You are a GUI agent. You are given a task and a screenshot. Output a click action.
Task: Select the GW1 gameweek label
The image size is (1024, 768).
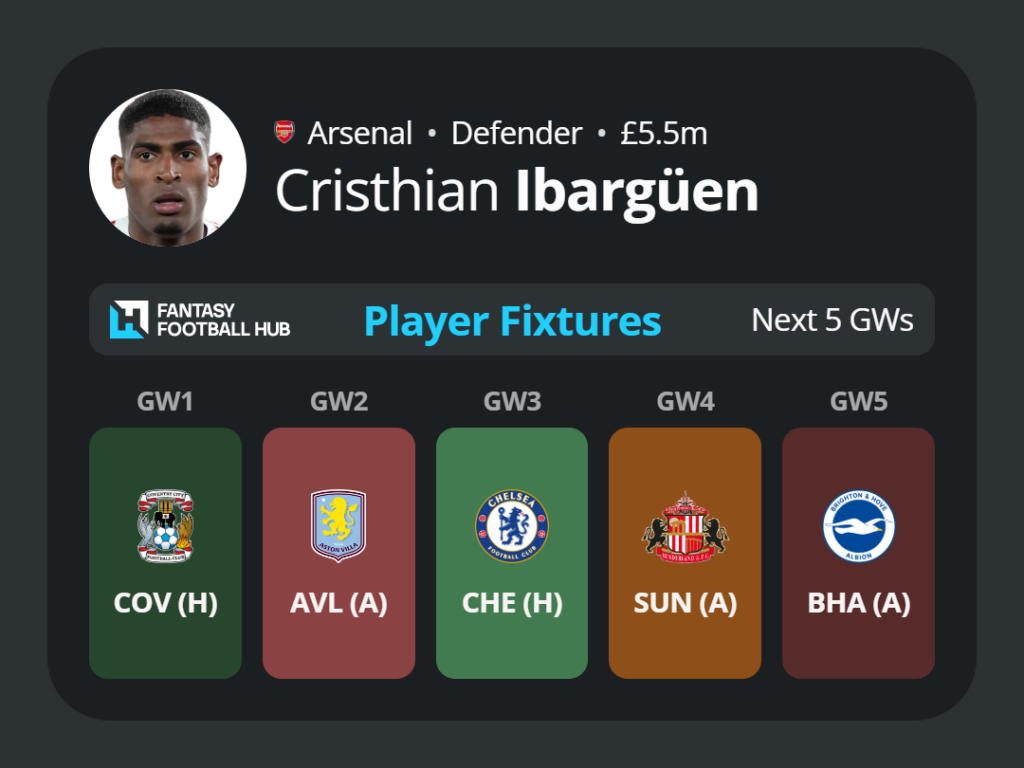[x=165, y=401]
